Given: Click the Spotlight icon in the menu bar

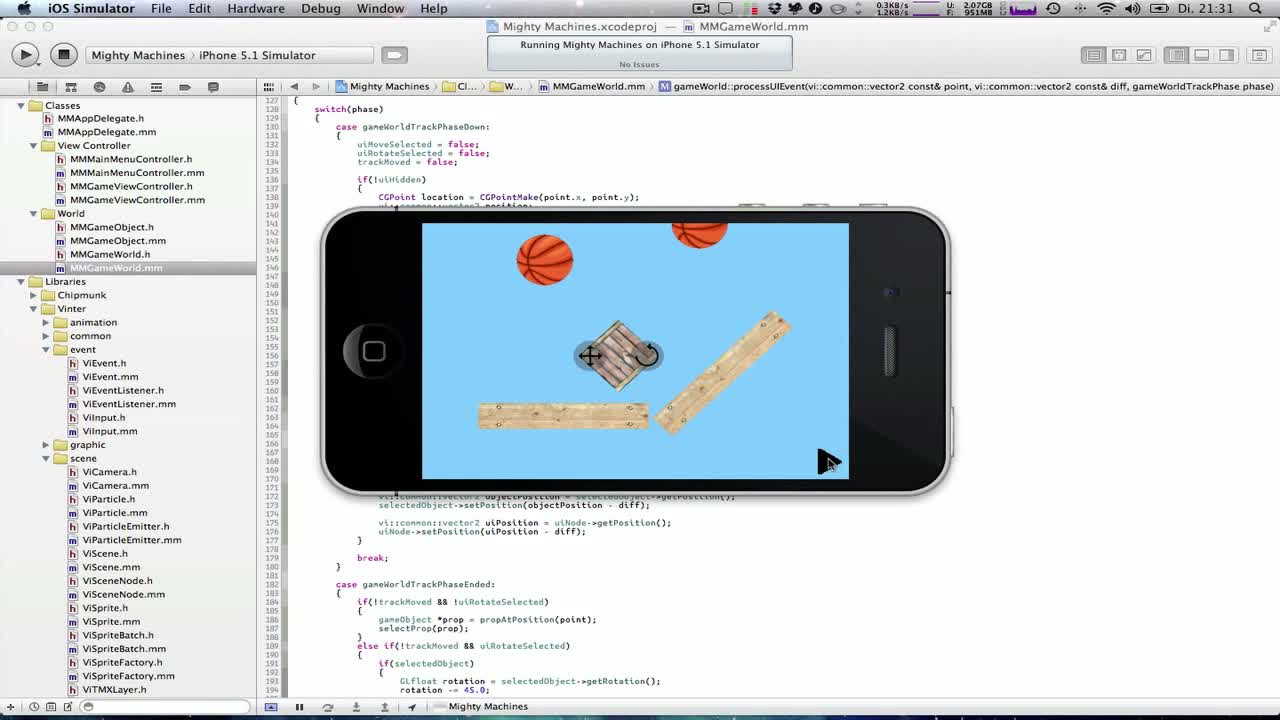Looking at the screenshot, I should pyautogui.click(x=1256, y=8).
